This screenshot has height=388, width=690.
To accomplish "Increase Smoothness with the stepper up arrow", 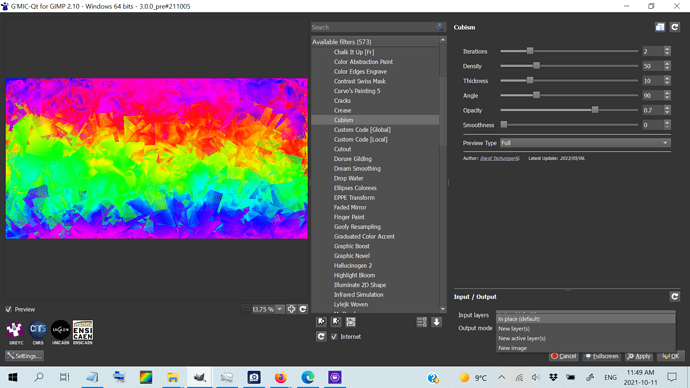I will tap(667, 122).
